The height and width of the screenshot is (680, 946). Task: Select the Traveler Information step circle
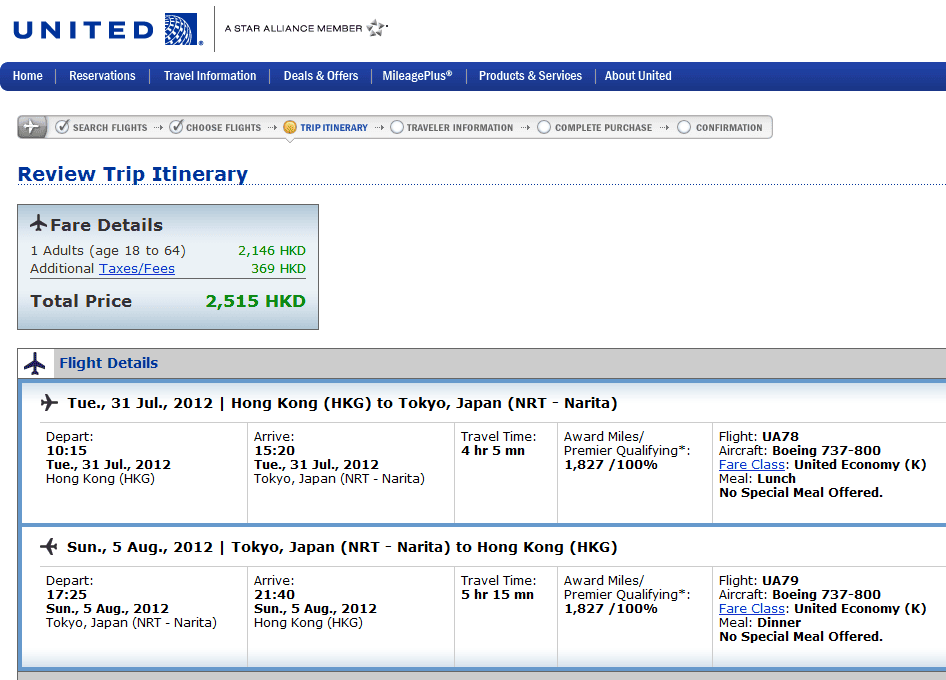(397, 127)
